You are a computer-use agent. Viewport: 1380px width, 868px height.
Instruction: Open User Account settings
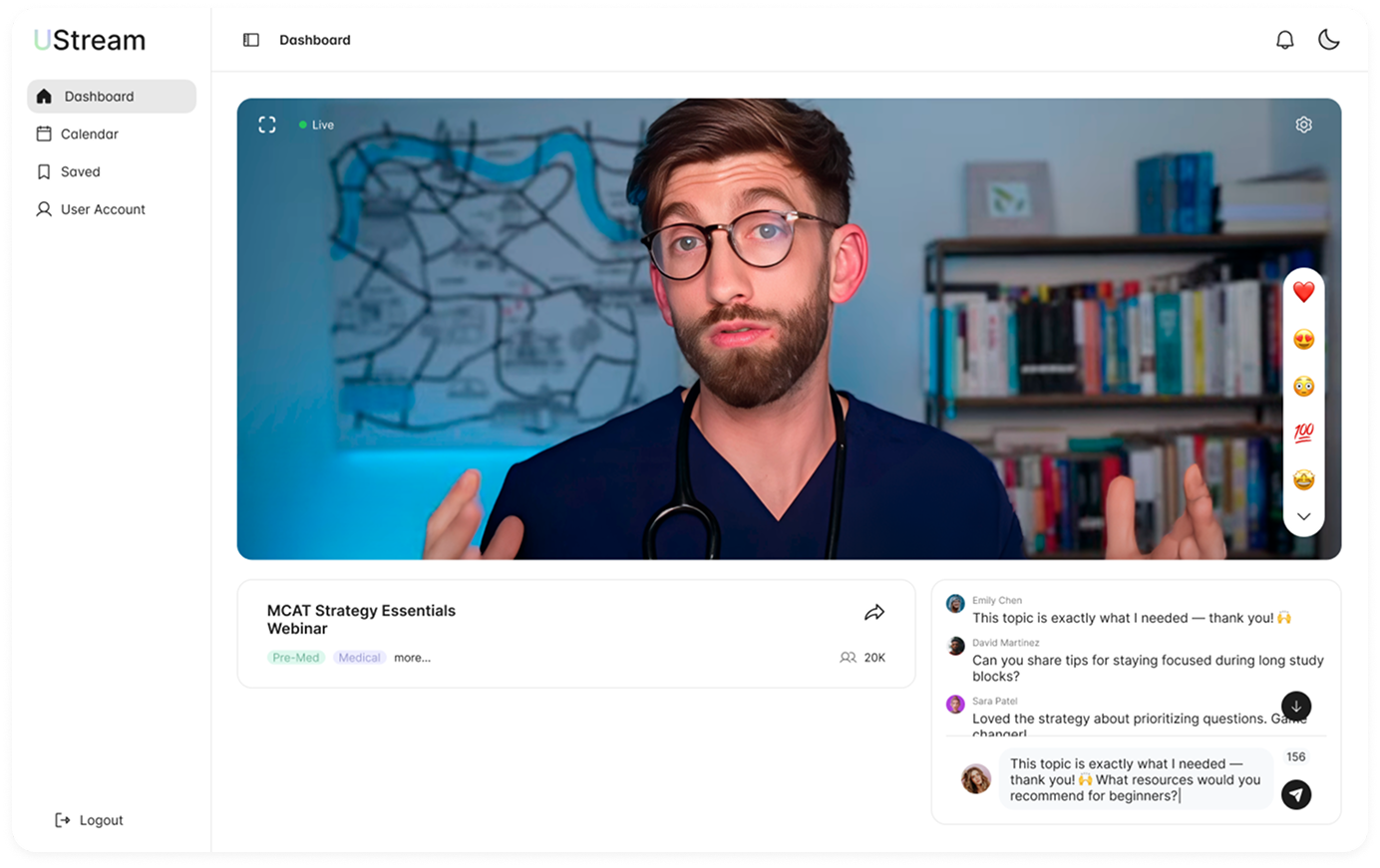pos(102,209)
